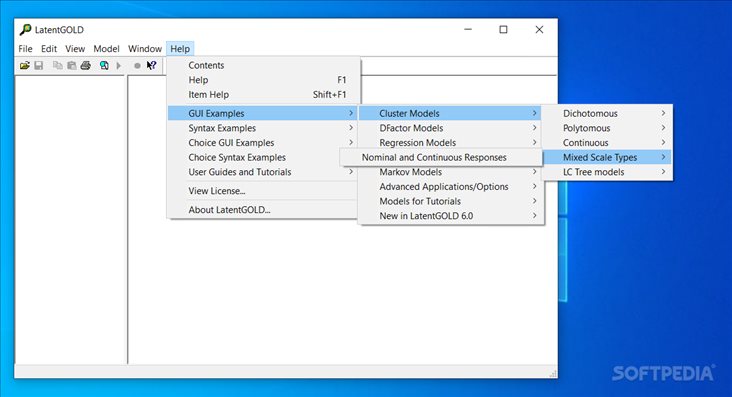
Task: Close the LatentGOLD window
Action: pos(539,29)
